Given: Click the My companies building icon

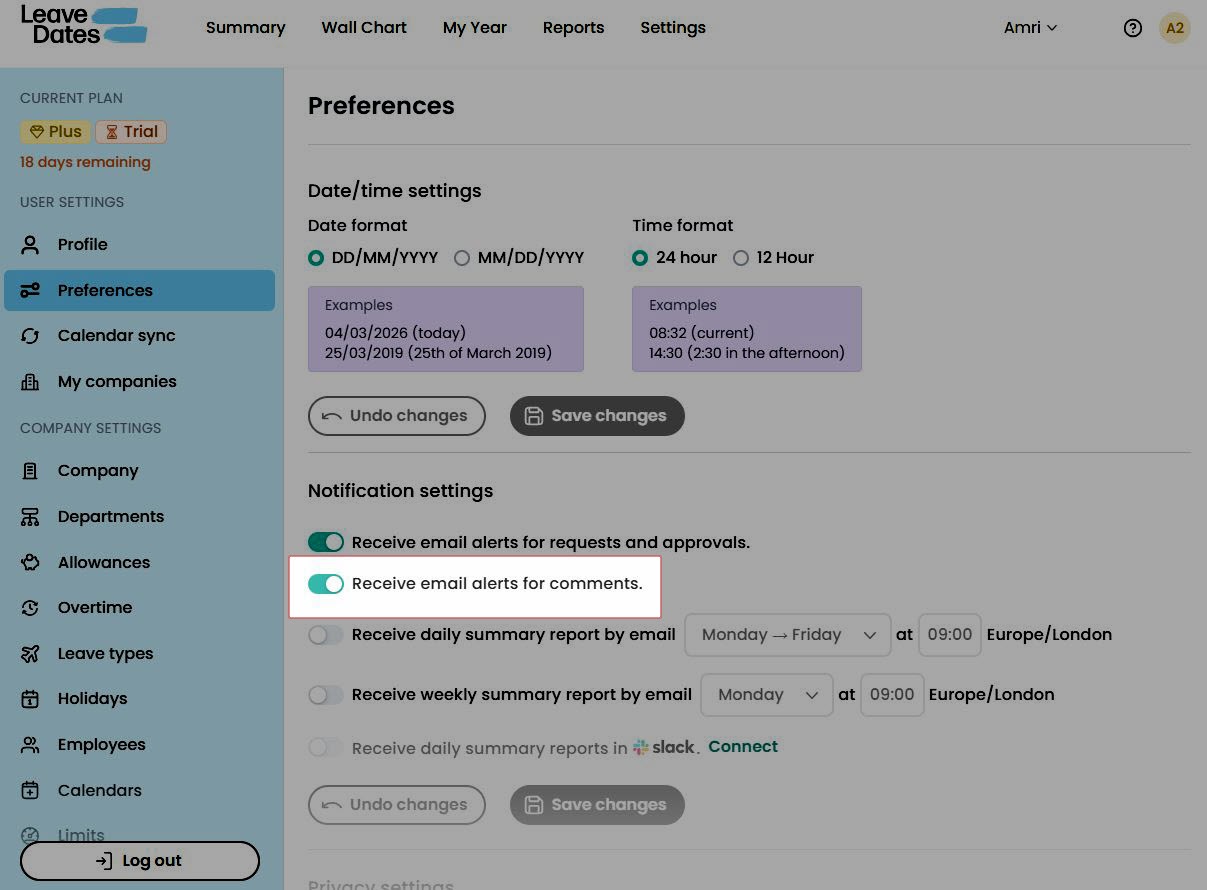Looking at the screenshot, I should click(x=30, y=382).
